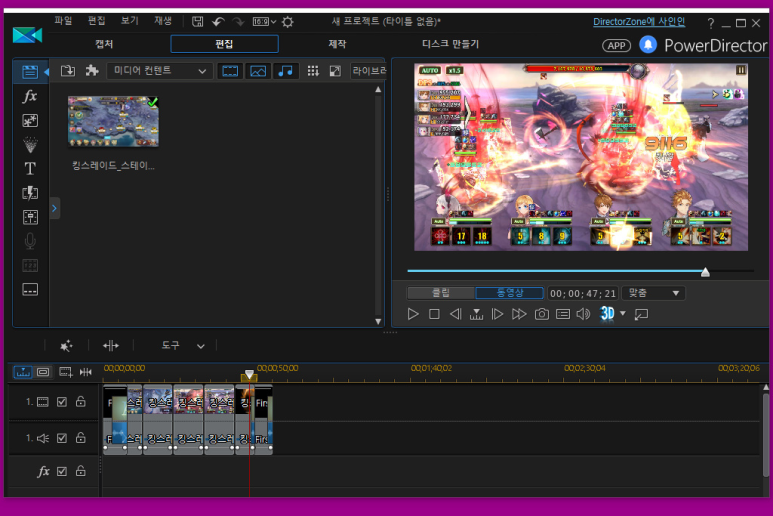Screen dimensions: 773x516
Task: Open the 맞춤 preview zoom dropdown
Action: tap(653, 293)
